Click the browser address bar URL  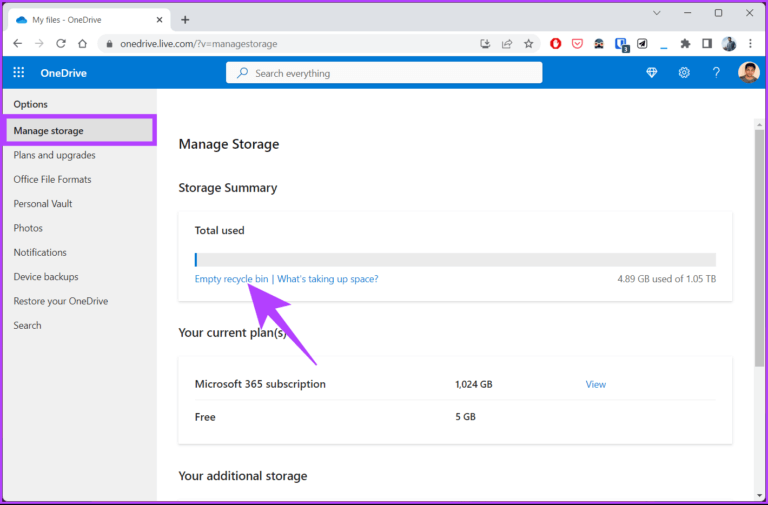[199, 44]
